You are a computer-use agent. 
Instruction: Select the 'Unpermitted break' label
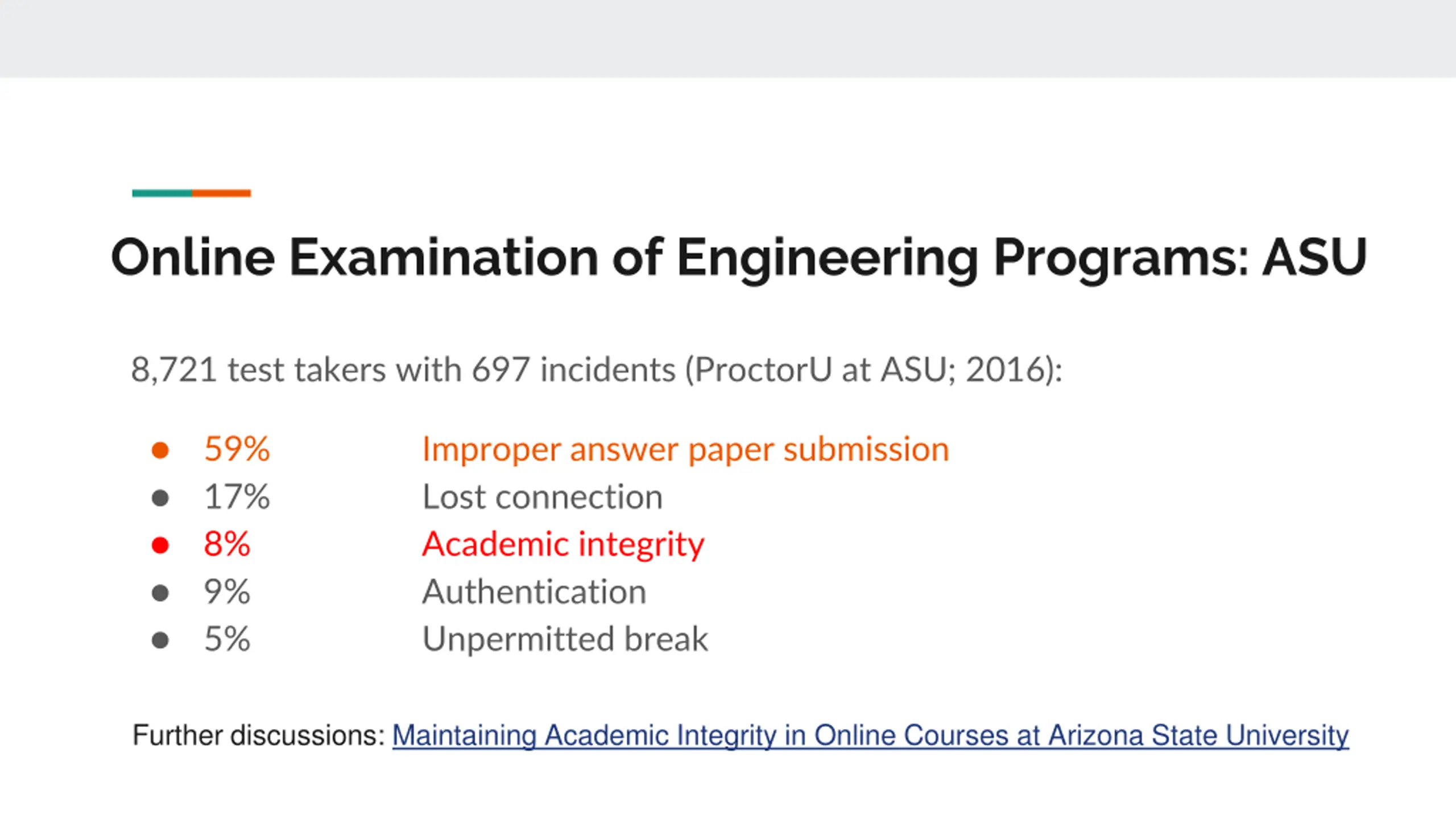tap(565, 639)
